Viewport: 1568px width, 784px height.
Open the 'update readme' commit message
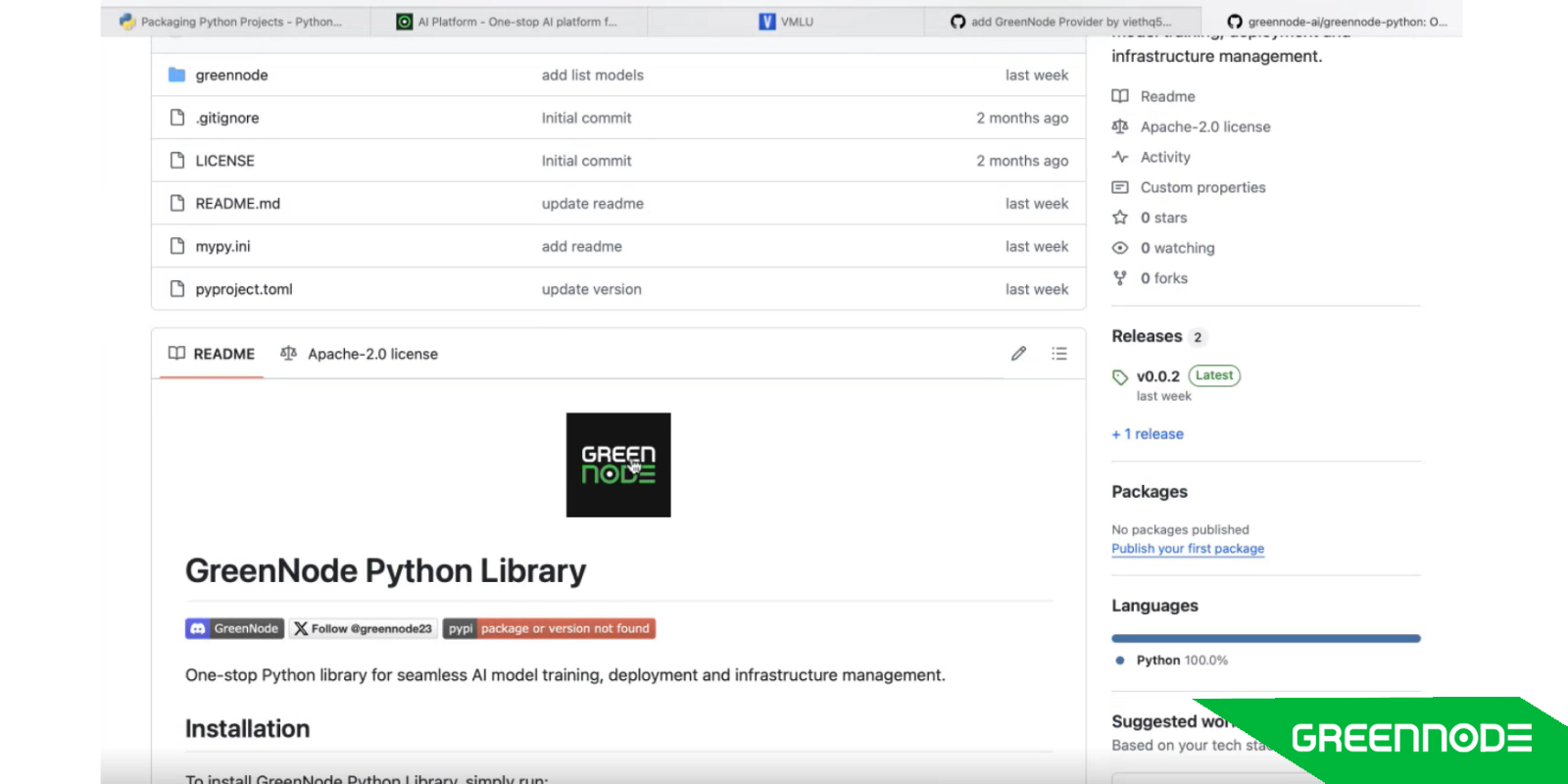593,204
